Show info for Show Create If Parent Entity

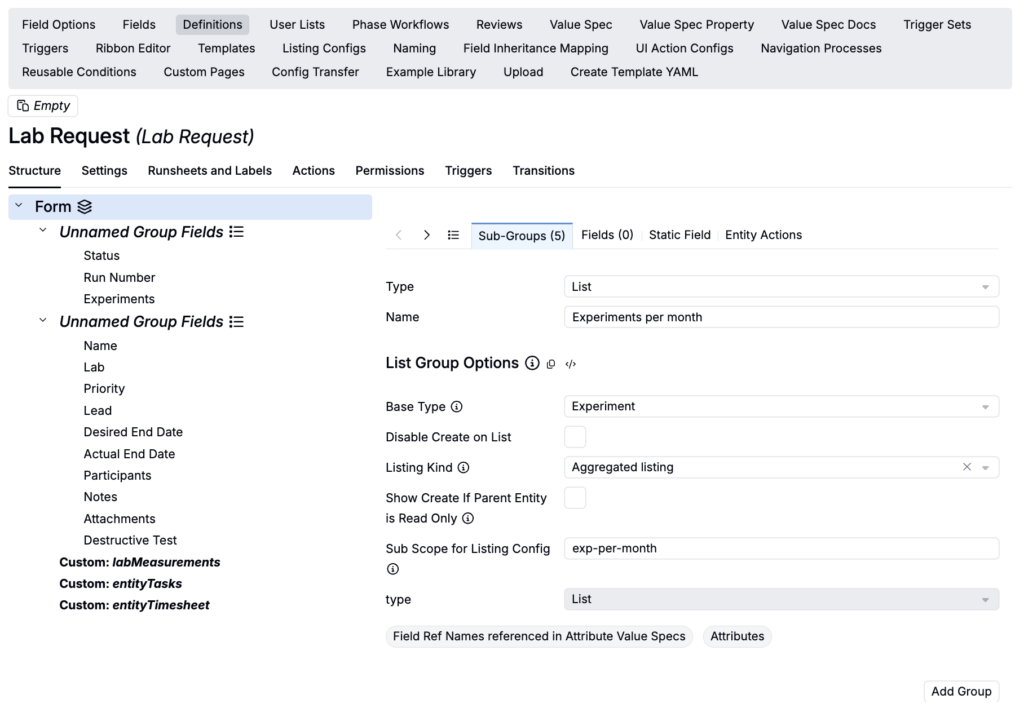pos(468,518)
